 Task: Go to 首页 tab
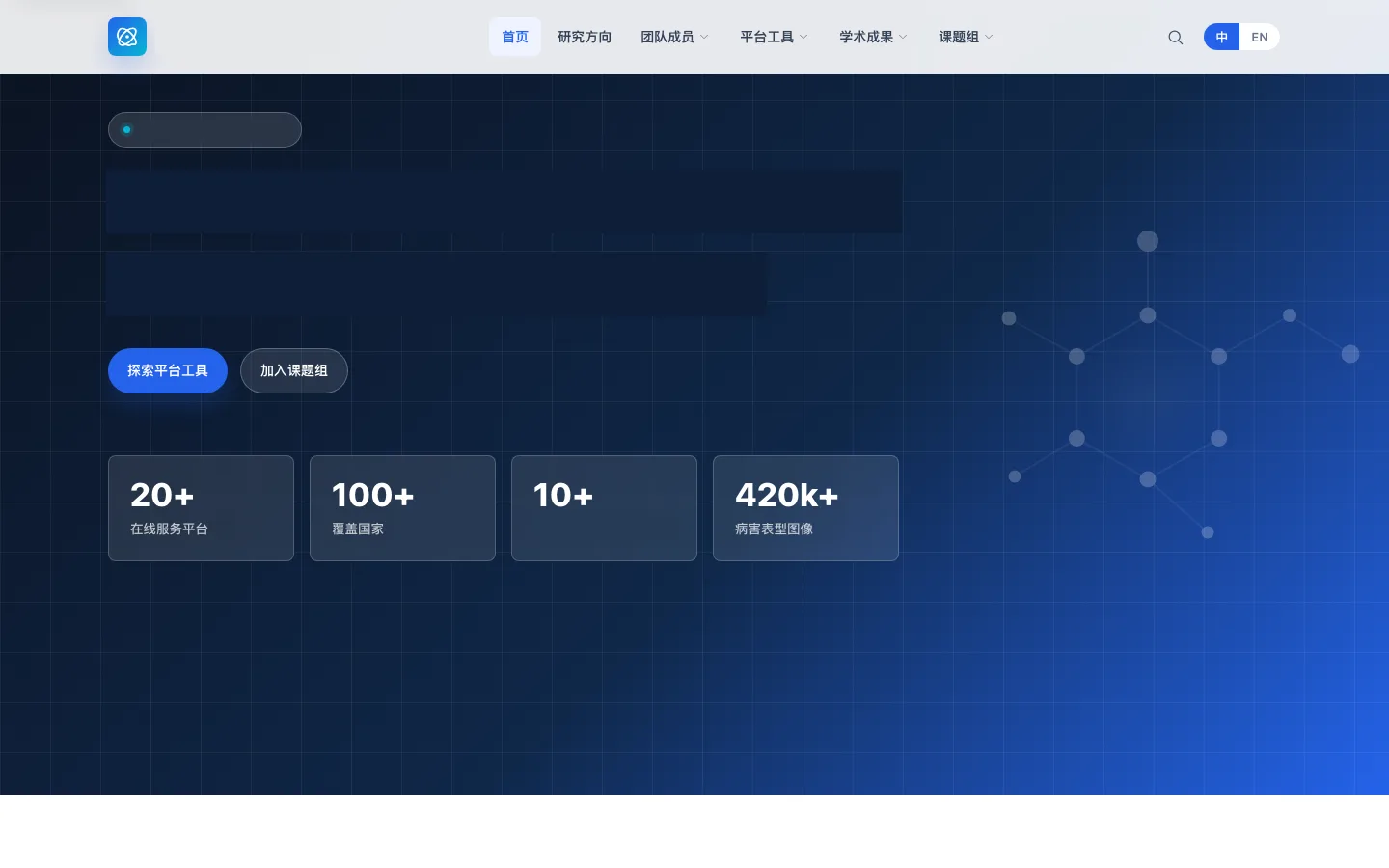515,37
